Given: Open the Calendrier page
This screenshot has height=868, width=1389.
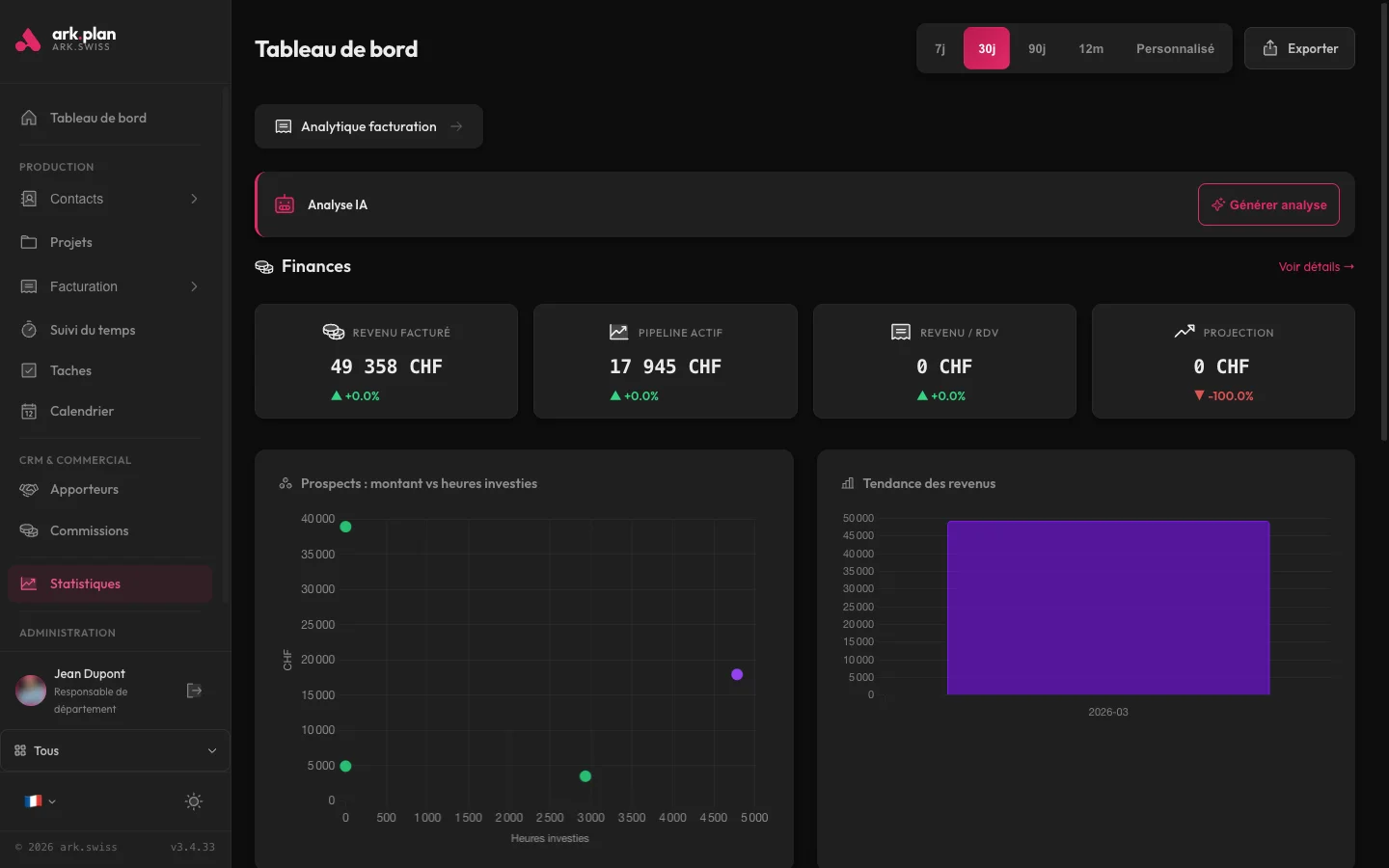Looking at the screenshot, I should [83, 411].
